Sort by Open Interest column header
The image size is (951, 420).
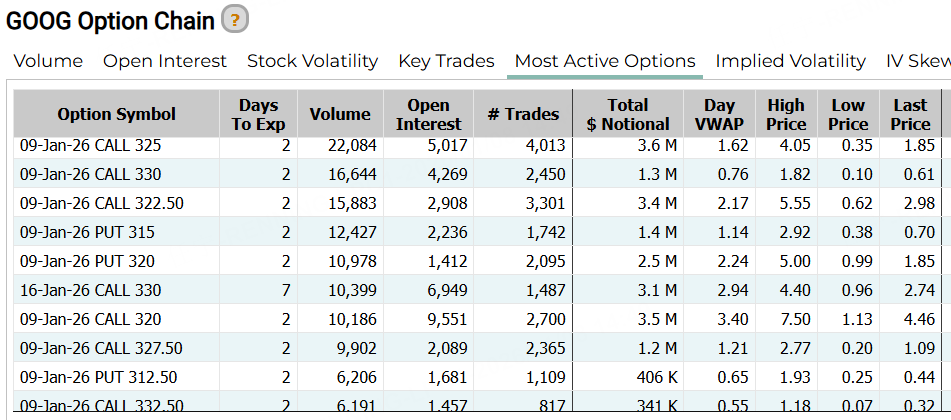pyautogui.click(x=428, y=114)
